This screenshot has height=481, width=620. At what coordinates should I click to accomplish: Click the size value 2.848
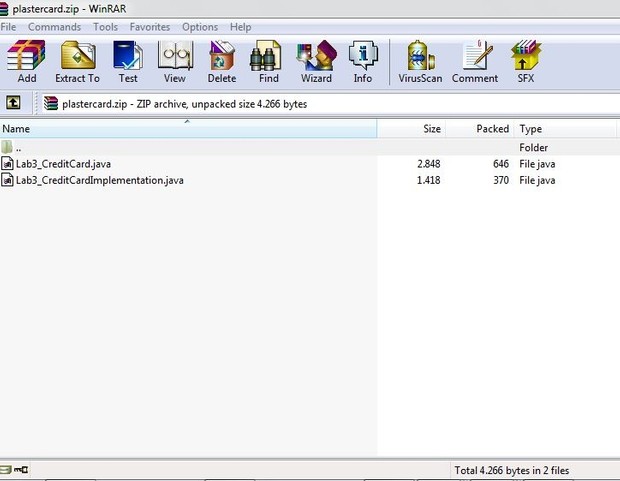(x=429, y=164)
